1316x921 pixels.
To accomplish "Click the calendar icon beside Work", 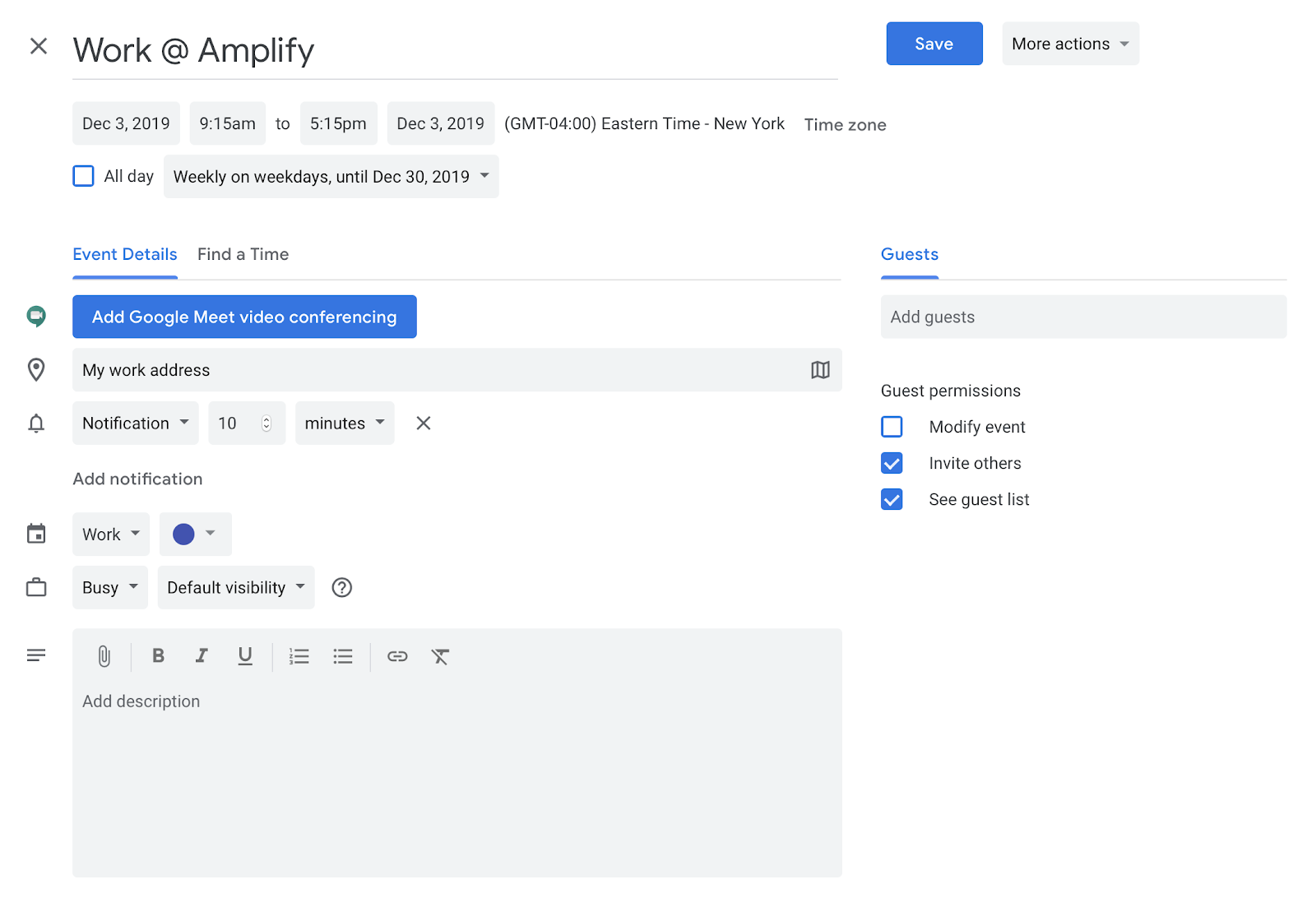I will click(x=36, y=535).
